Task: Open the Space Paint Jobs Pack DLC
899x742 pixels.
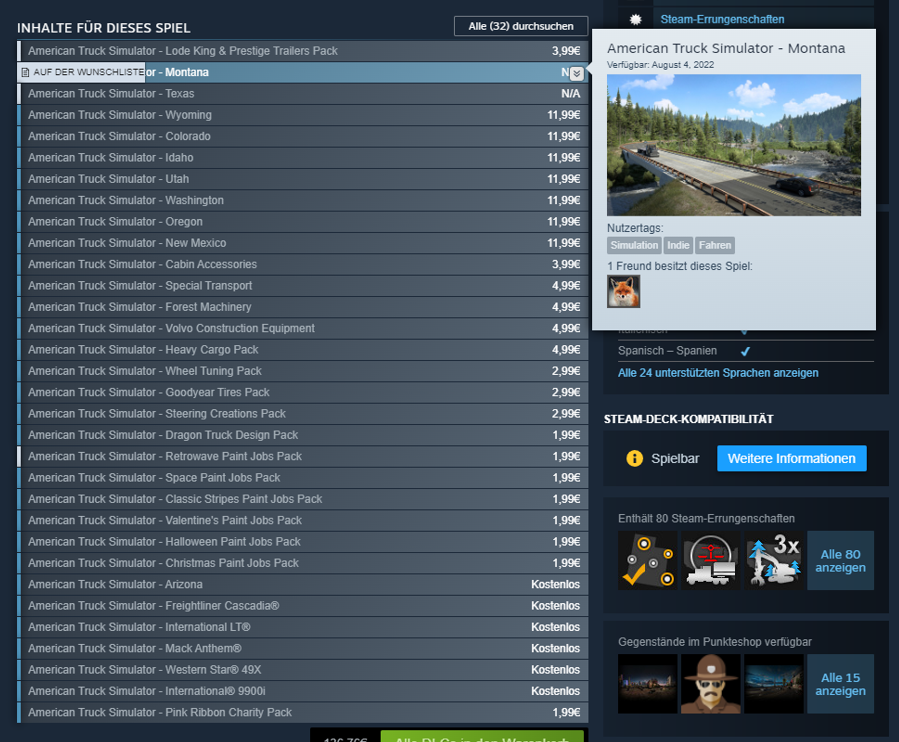Action: coord(303,478)
